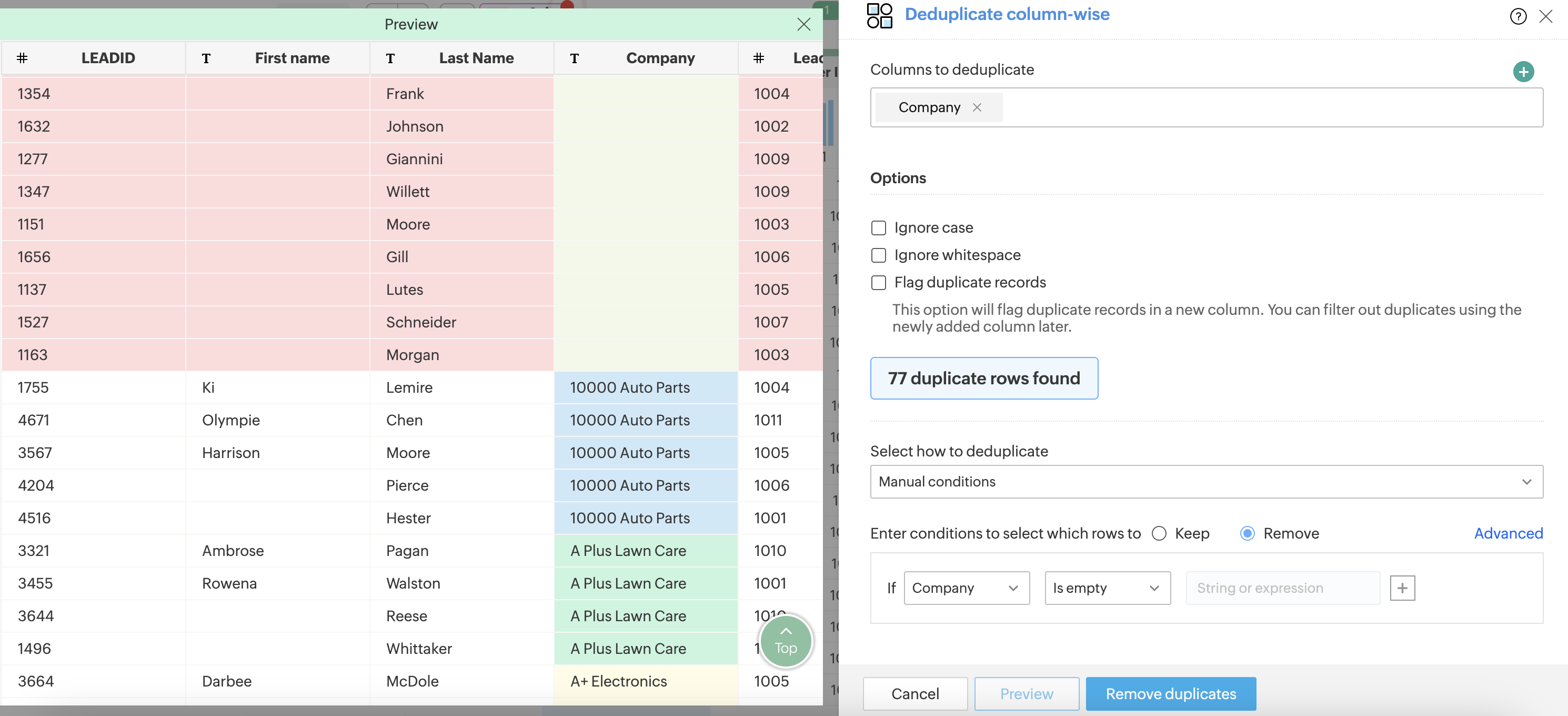1568x716 pixels.
Task: Click the help question mark icon
Action: [x=1517, y=16]
